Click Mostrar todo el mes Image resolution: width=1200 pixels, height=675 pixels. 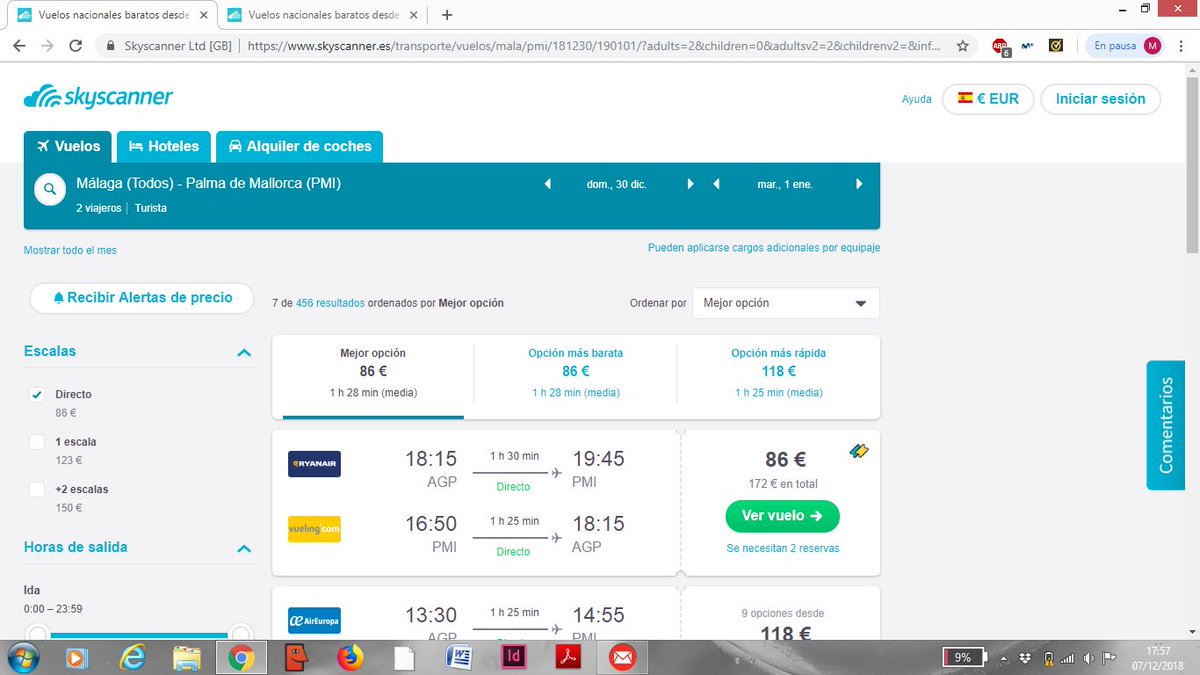70,250
